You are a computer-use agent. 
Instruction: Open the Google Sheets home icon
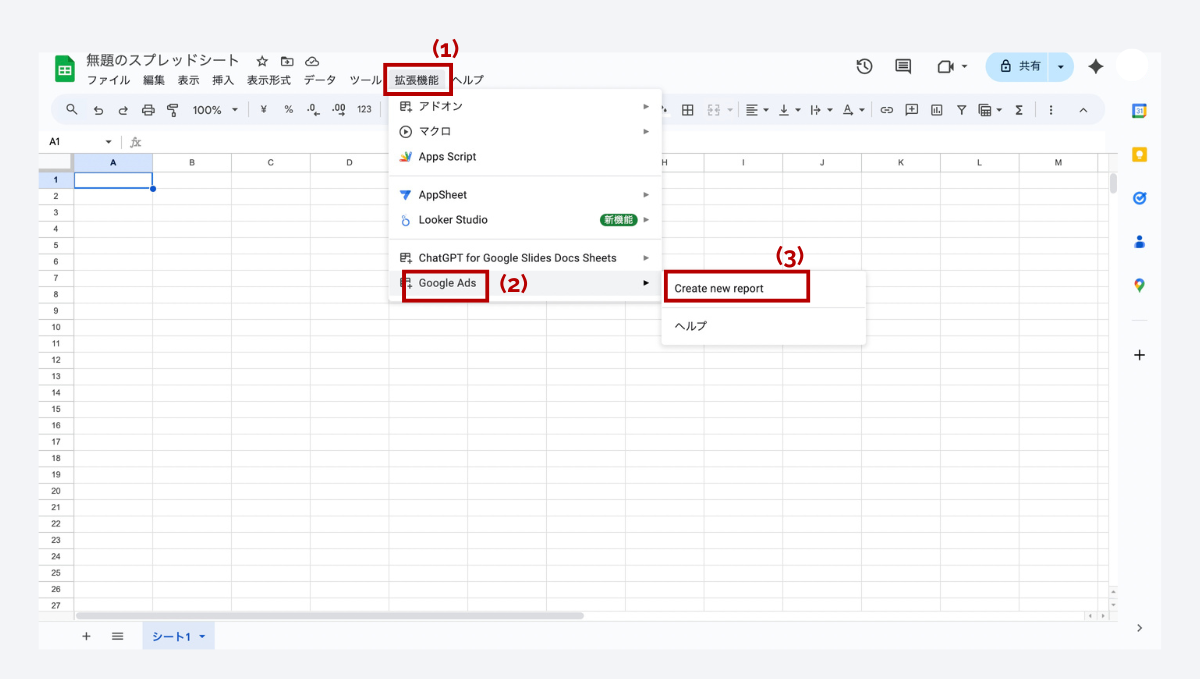click(x=65, y=70)
